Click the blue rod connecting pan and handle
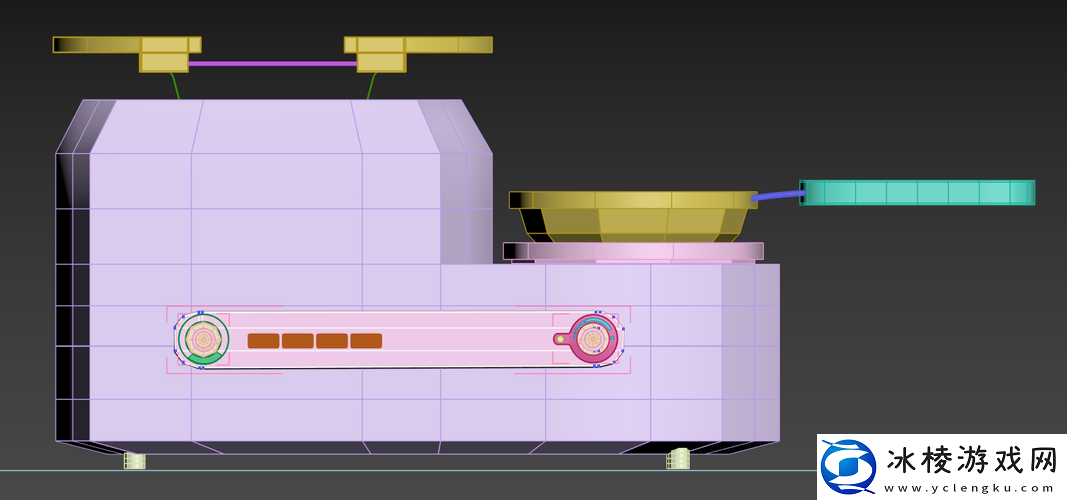 tap(776, 197)
